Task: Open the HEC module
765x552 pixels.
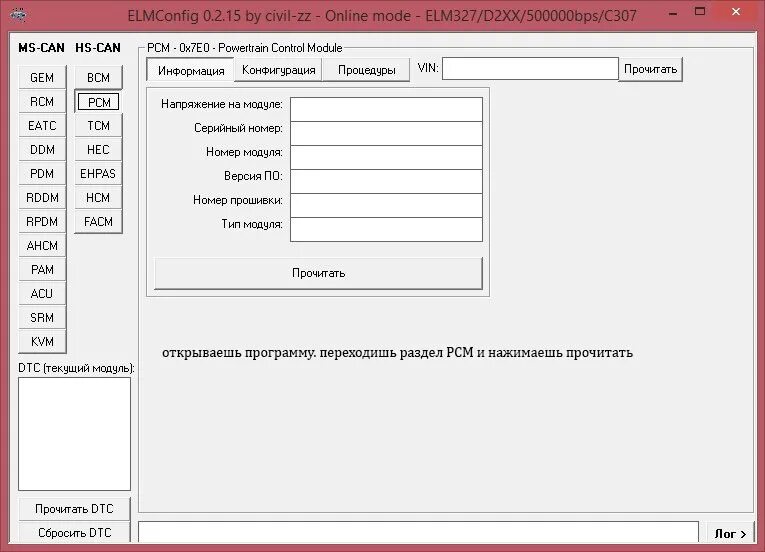Action: pos(98,149)
